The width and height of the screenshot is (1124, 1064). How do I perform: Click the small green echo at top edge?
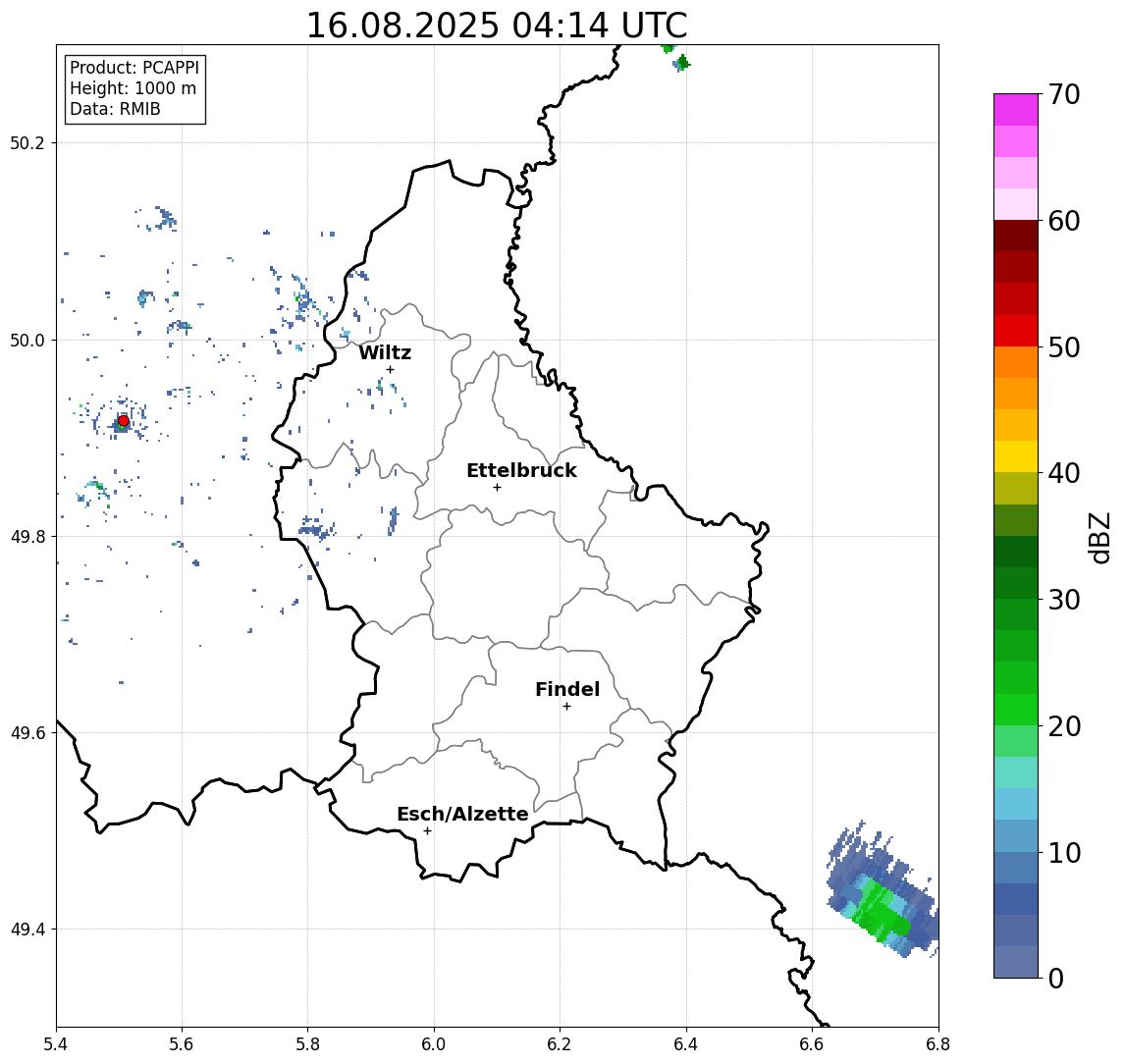click(669, 48)
